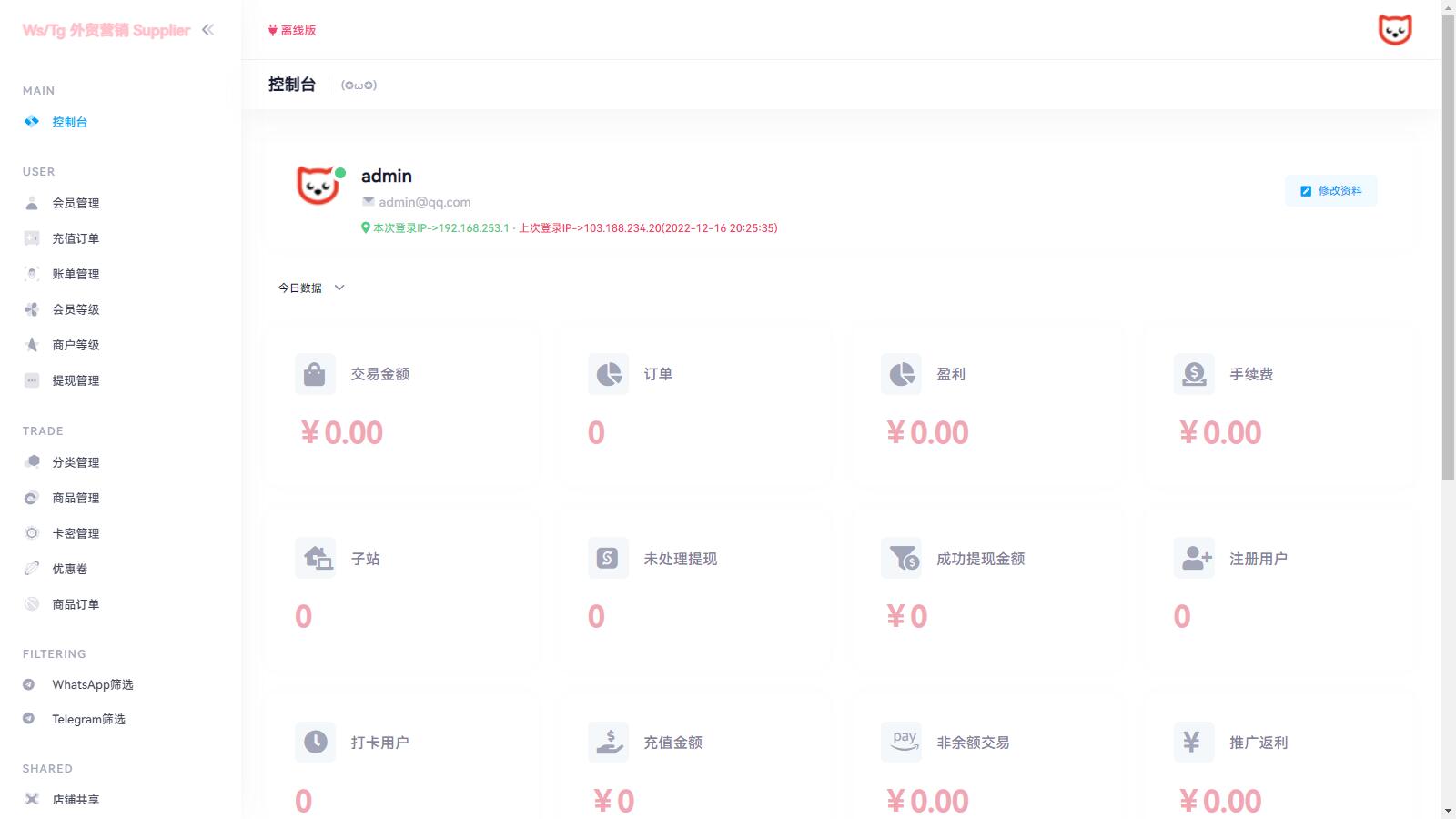The height and width of the screenshot is (819, 1456).
Task: Click the 子站 house icon
Action: coord(315,558)
